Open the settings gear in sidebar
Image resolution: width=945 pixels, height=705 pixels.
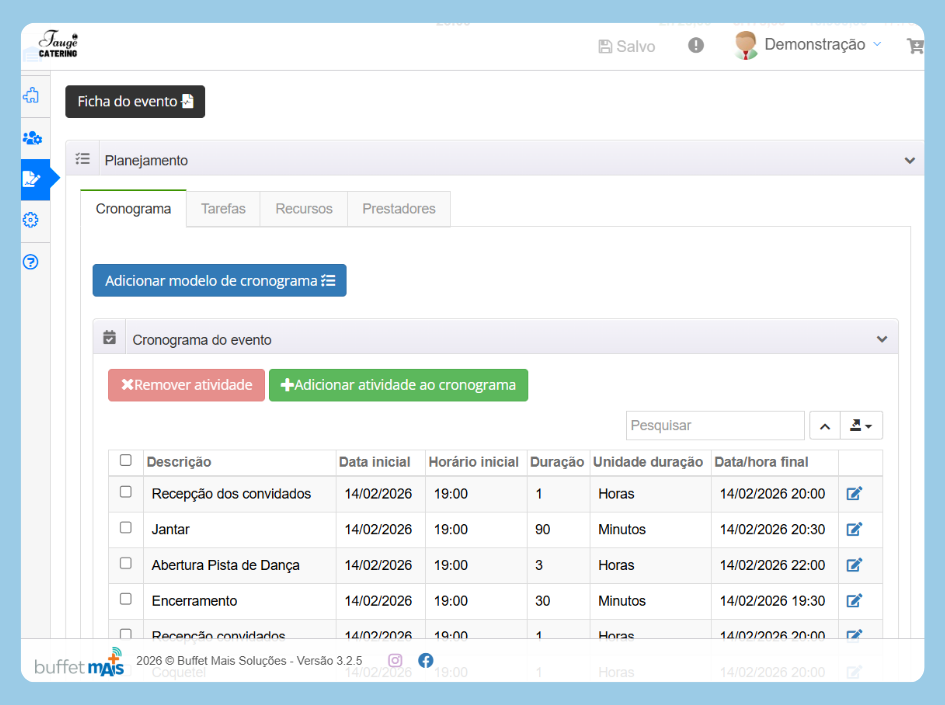click(31, 220)
